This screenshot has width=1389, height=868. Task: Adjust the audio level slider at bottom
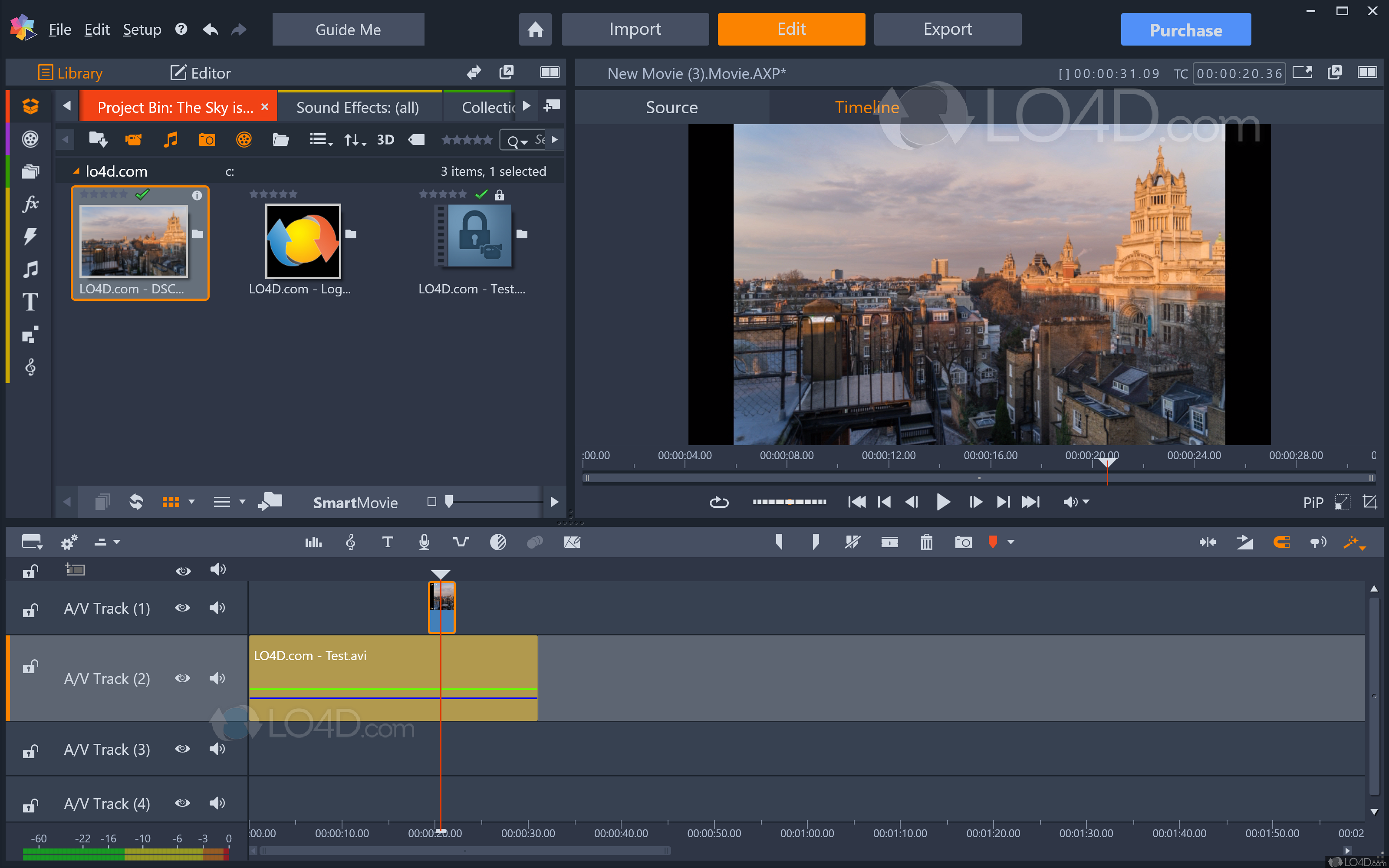[x=120, y=852]
